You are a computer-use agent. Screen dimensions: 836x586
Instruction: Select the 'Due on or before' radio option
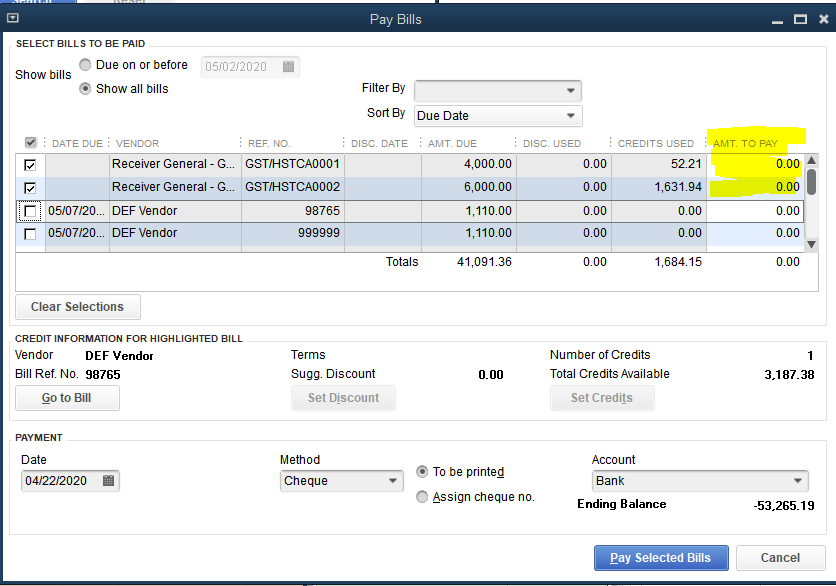[x=86, y=65]
